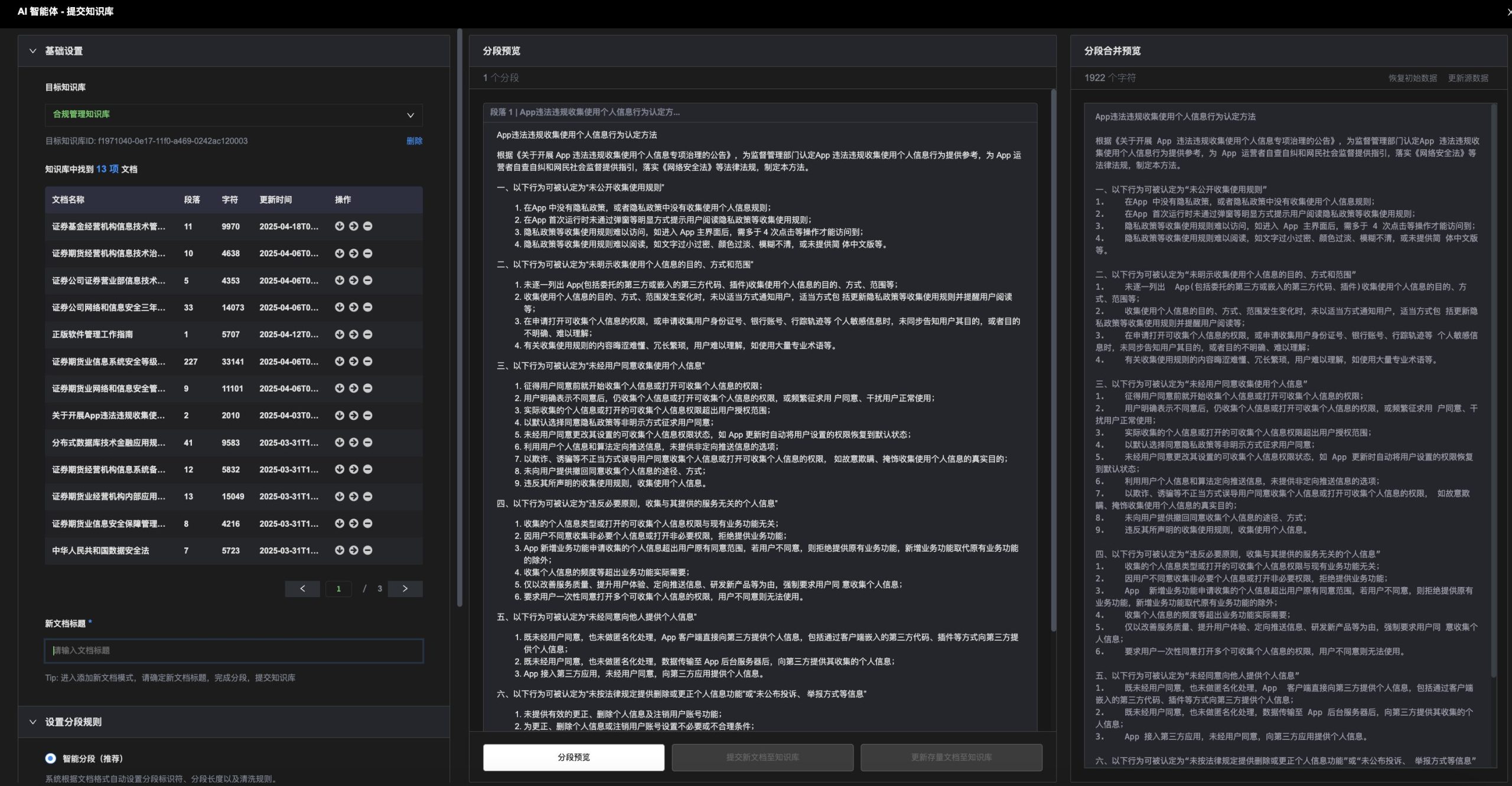Click minus icon for 证券期货业经营机构内部应用 row
The height and width of the screenshot is (786, 1512).
tap(367, 496)
